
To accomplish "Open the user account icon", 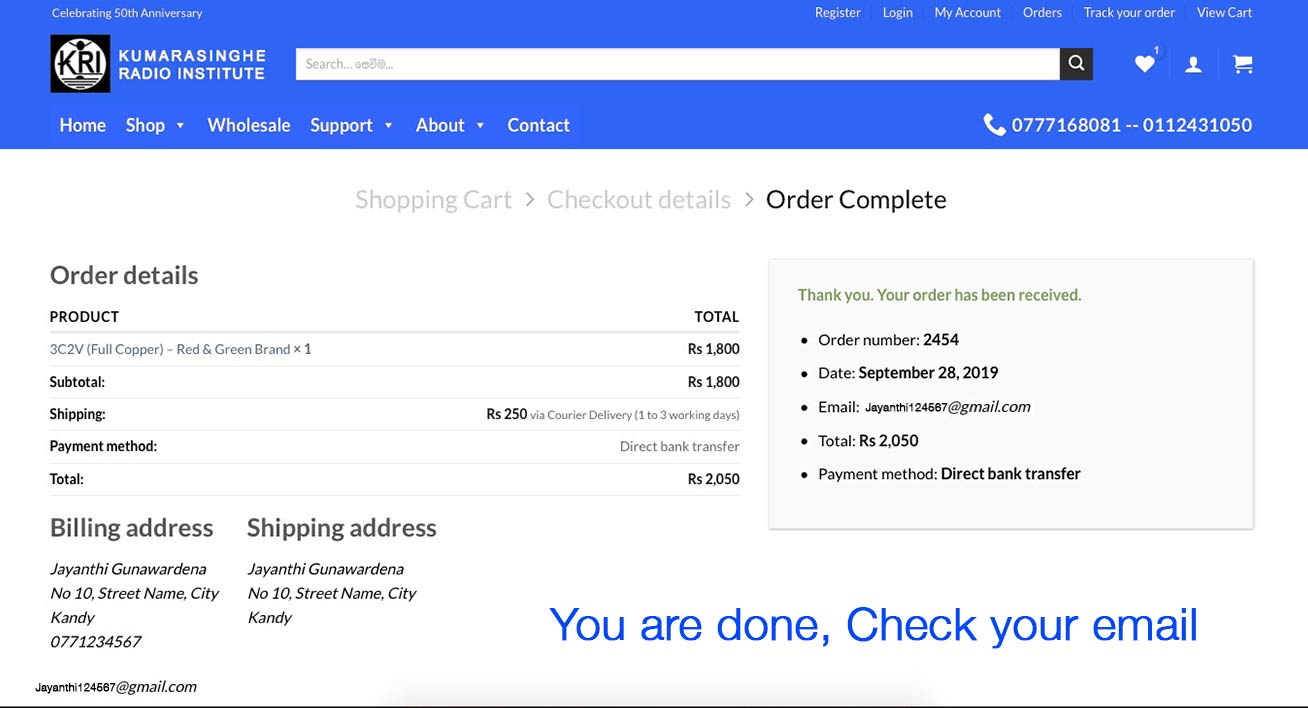I will pos(1193,65).
